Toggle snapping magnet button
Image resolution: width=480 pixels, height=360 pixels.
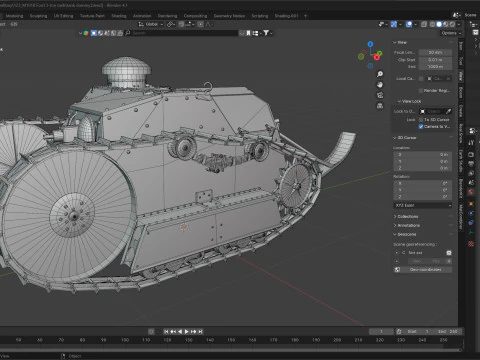[x=181, y=24]
